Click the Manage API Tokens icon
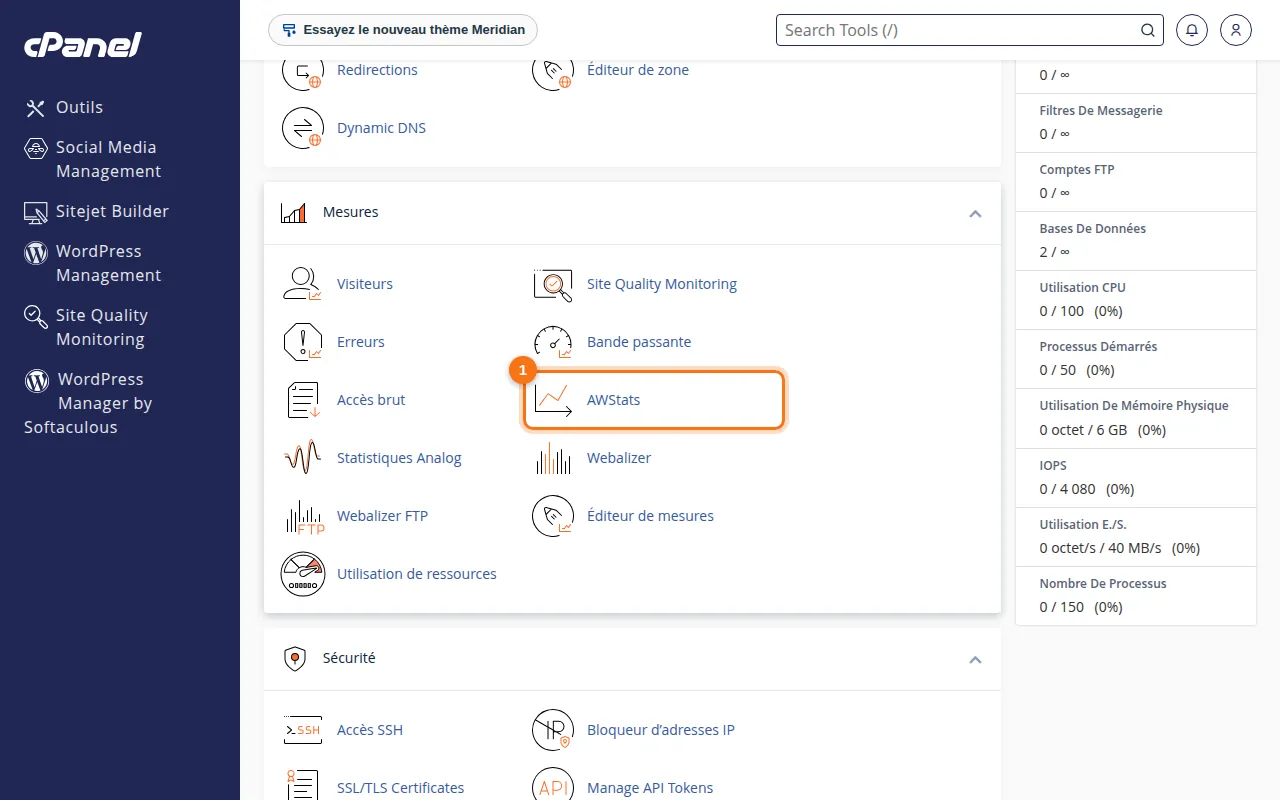This screenshot has width=1280, height=800. pyautogui.click(x=552, y=786)
